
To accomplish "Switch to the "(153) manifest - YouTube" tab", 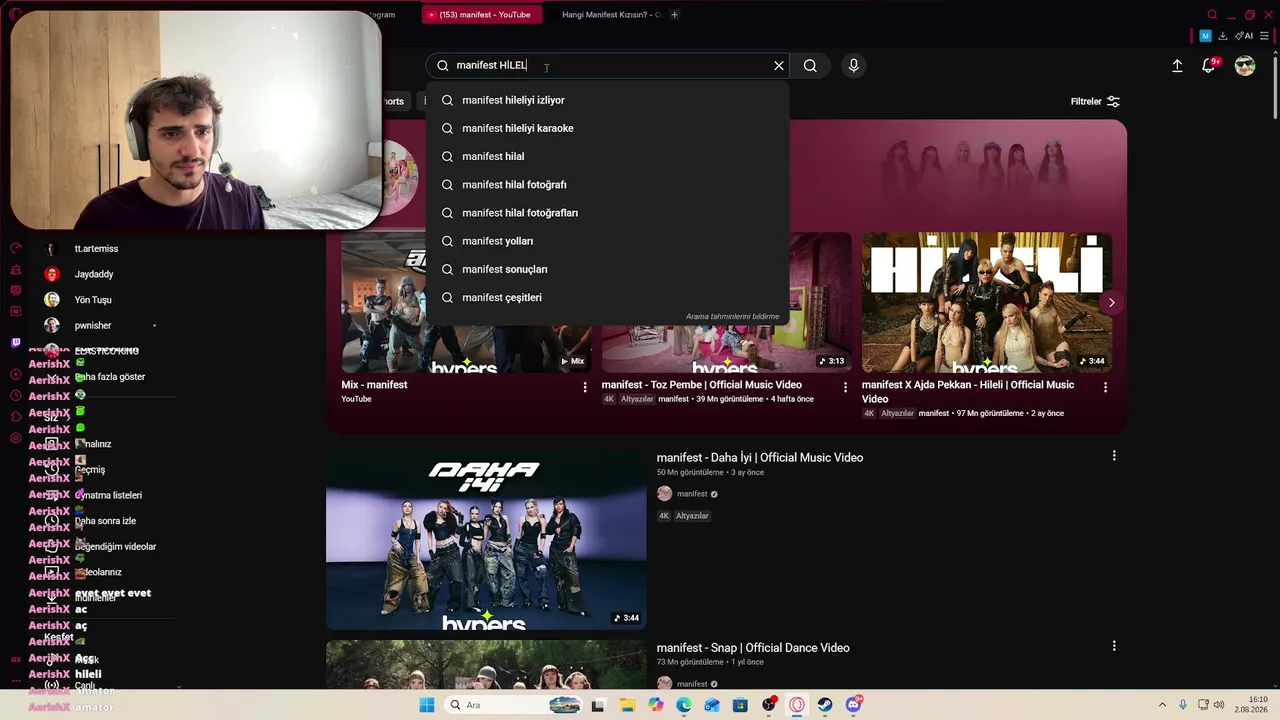I will click(x=481, y=15).
